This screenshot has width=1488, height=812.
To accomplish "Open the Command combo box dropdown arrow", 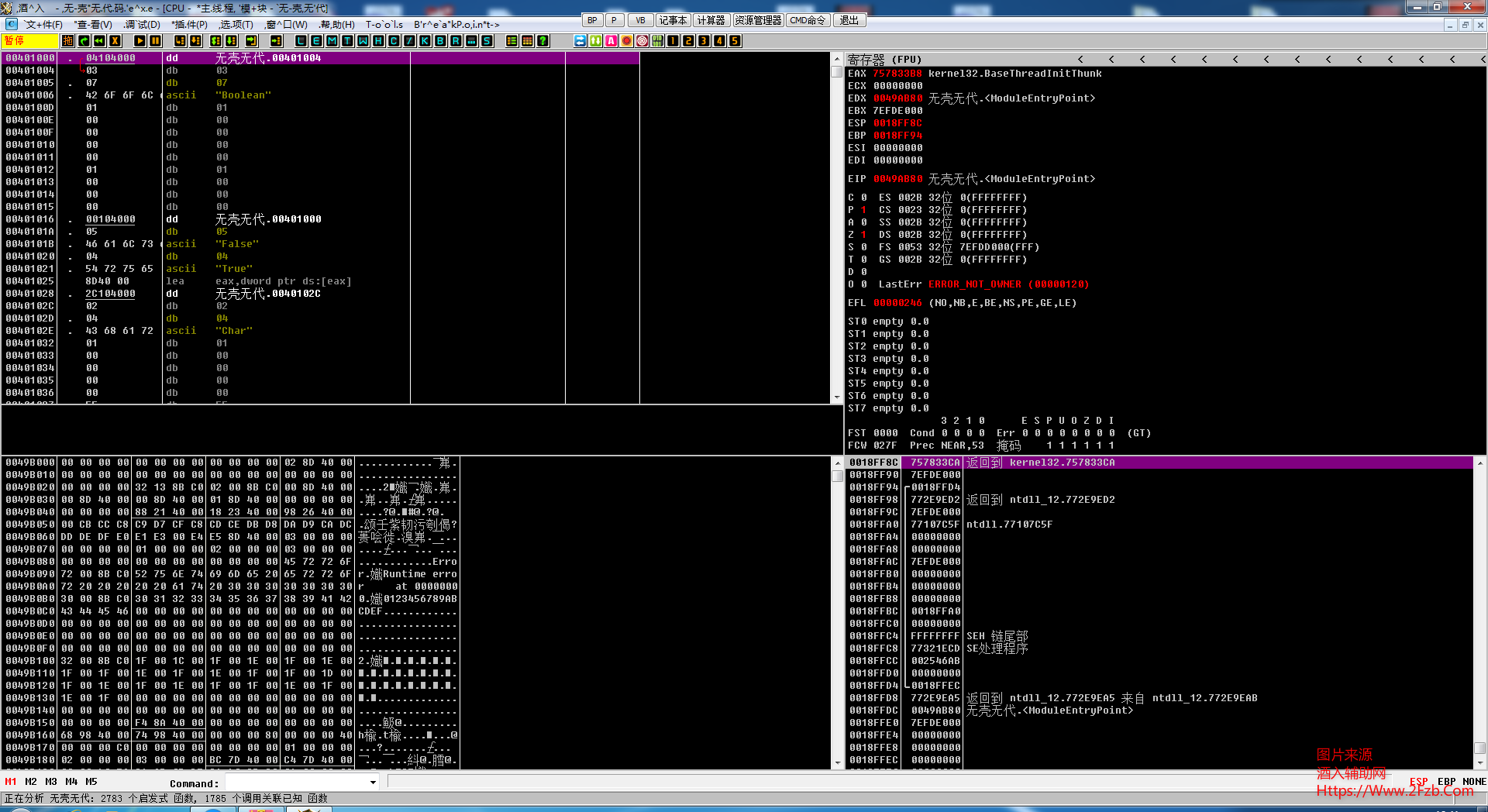I will [373, 783].
